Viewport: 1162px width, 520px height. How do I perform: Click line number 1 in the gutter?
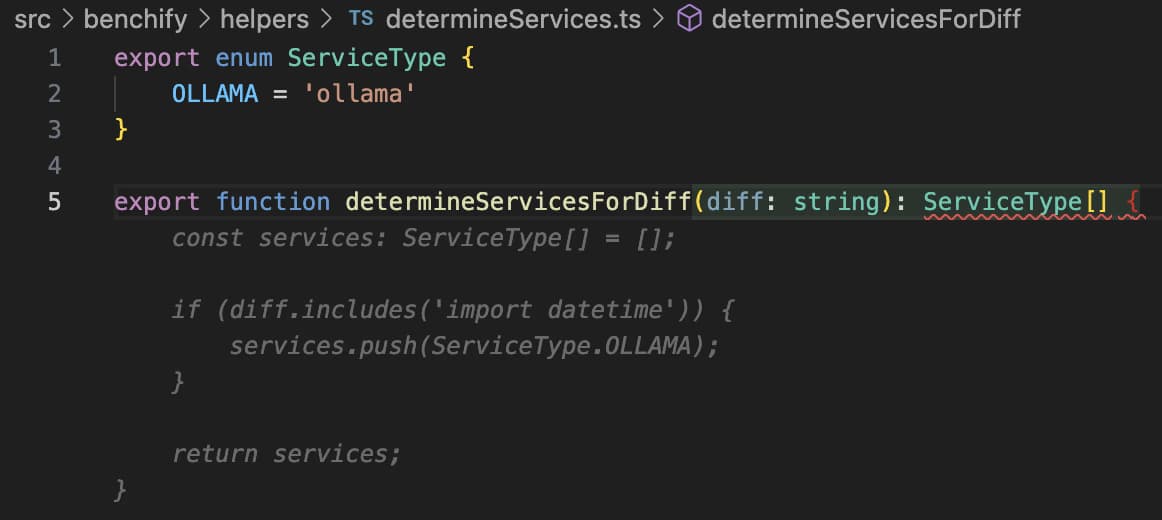[x=54, y=58]
